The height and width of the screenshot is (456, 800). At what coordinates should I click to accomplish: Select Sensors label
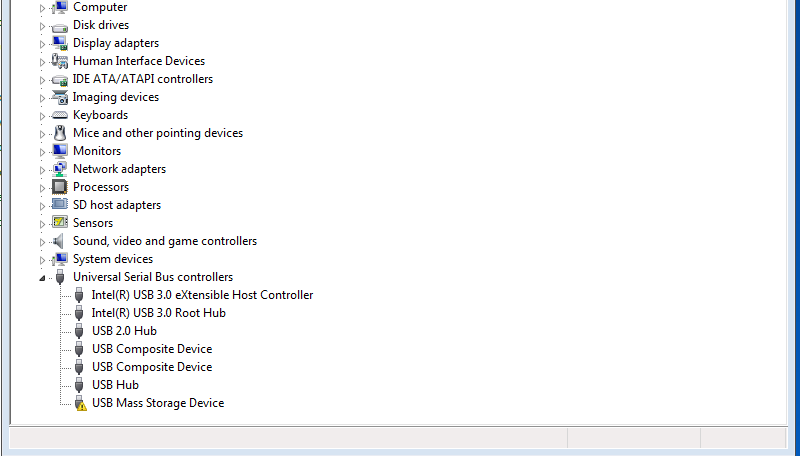93,223
